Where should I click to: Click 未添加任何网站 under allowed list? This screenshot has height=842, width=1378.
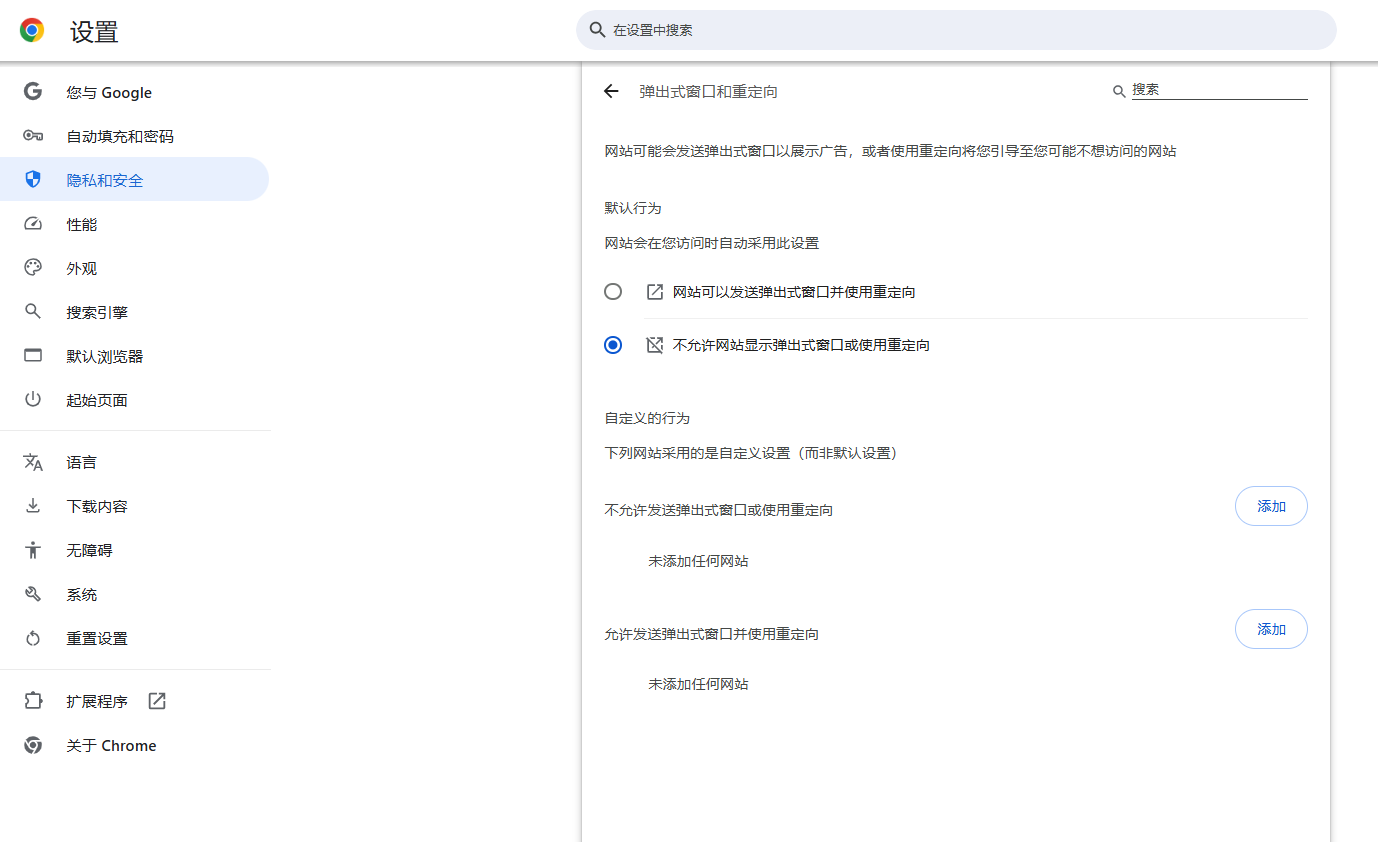[698, 684]
